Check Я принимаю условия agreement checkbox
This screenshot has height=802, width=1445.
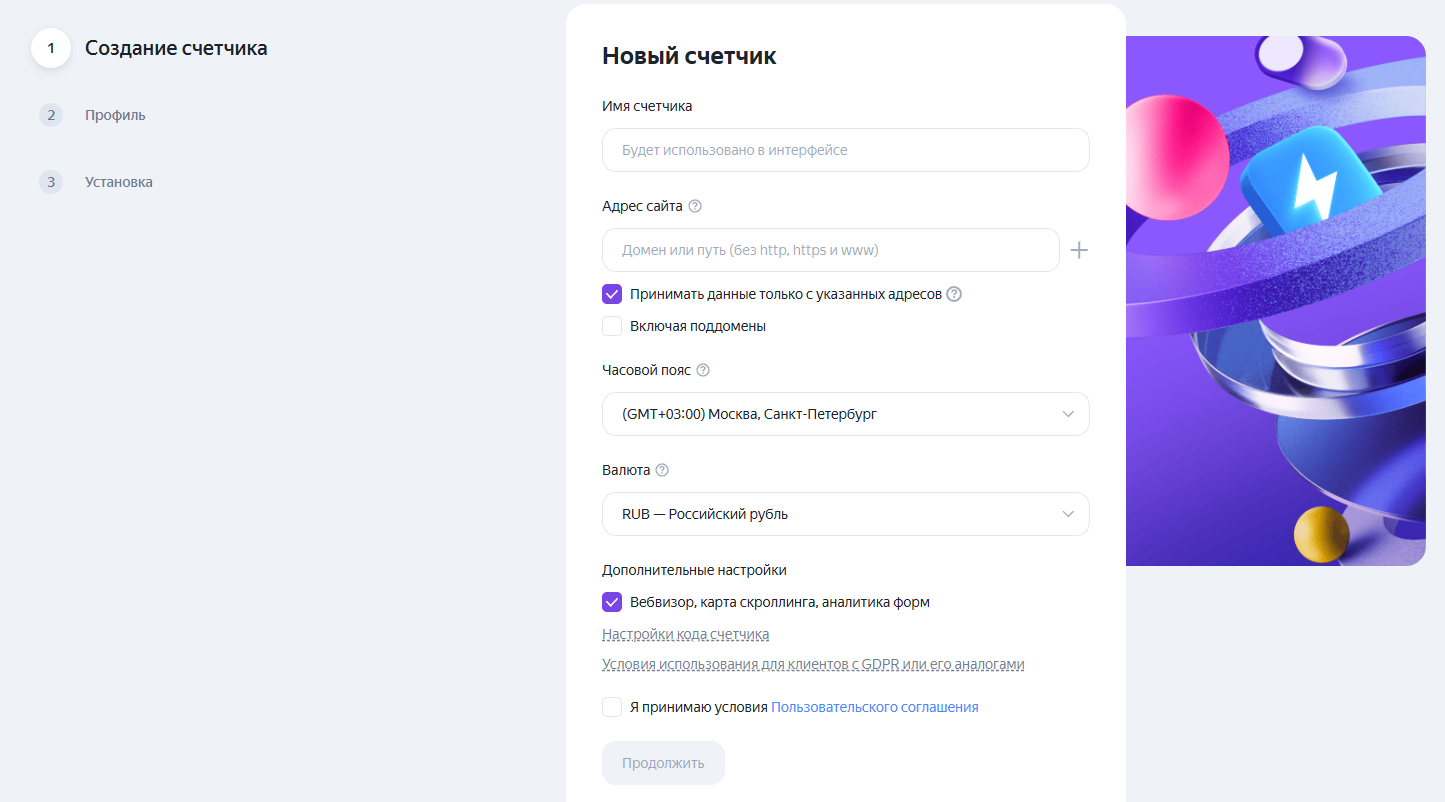tap(612, 707)
